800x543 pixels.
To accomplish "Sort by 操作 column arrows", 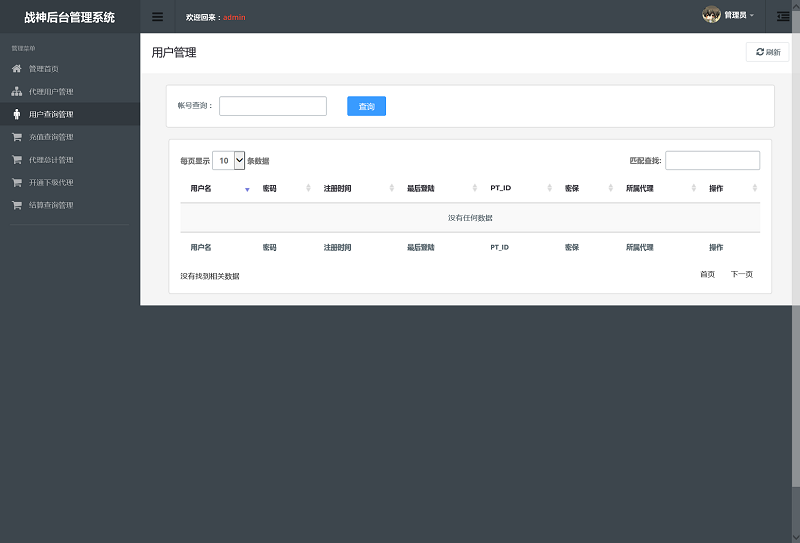I will click(755, 188).
